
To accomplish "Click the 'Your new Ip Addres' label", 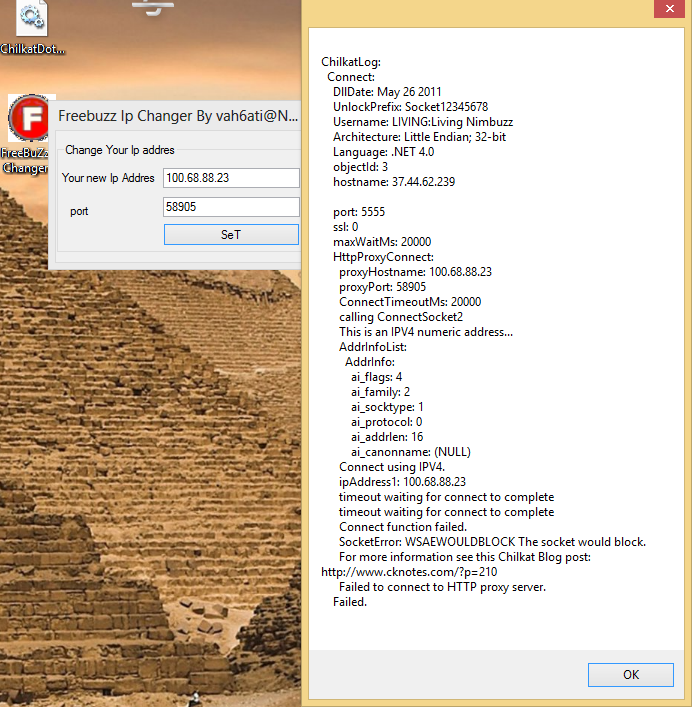I will coord(108,178).
